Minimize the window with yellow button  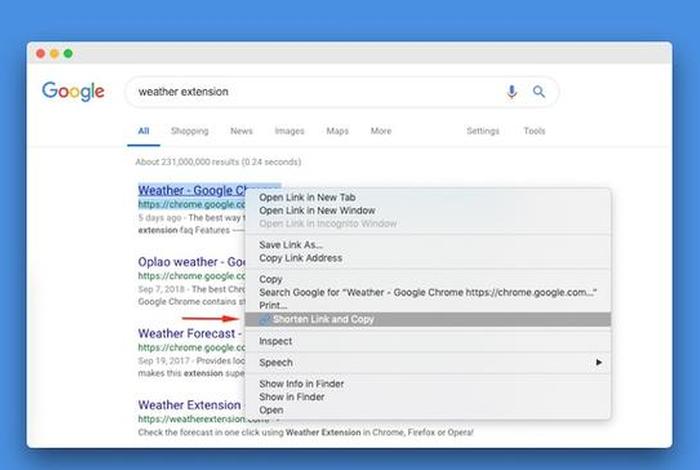click(x=54, y=54)
